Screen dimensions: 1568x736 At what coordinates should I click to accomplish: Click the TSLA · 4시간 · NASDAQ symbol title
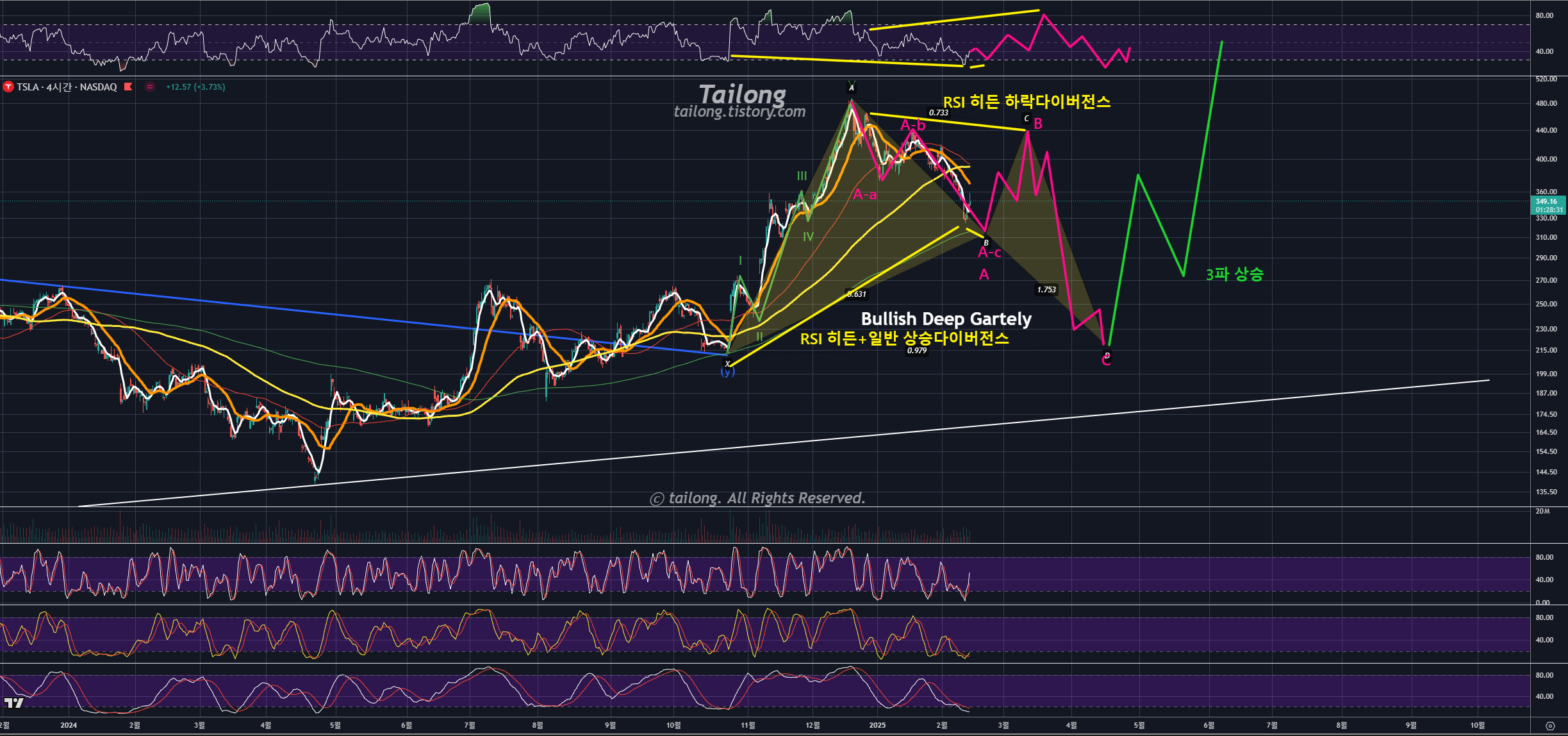tap(67, 87)
